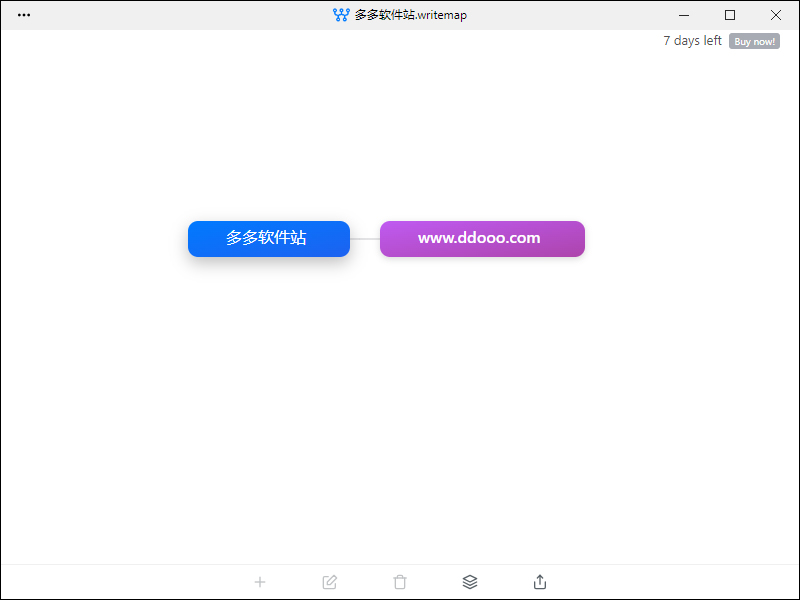Open styles with the layers toolbar item

tap(470, 582)
